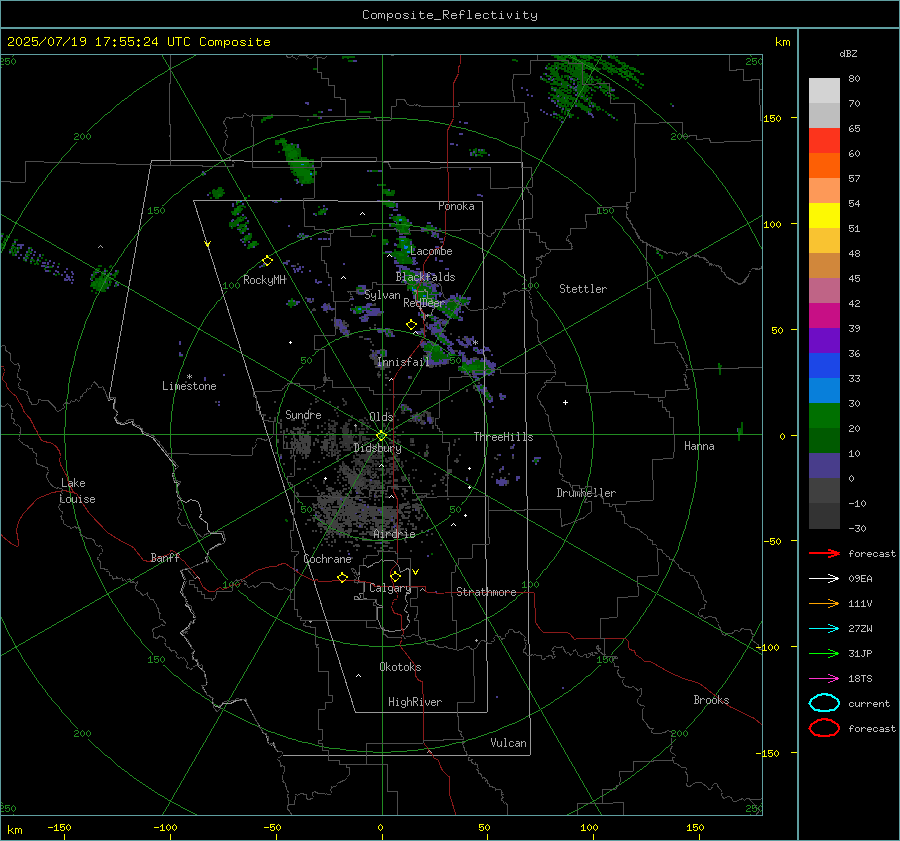Click the Okotoks label
This screenshot has width=900, height=841.
click(x=400, y=667)
